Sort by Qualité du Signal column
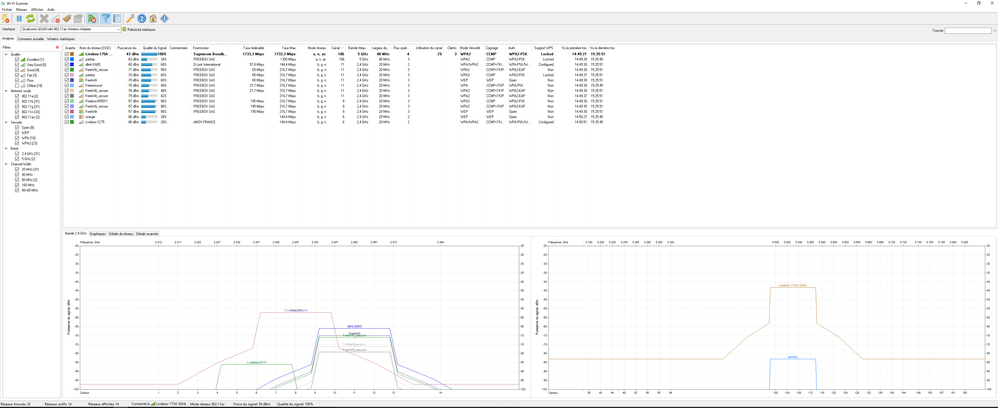Viewport: 998px width, 408px height. [x=154, y=48]
